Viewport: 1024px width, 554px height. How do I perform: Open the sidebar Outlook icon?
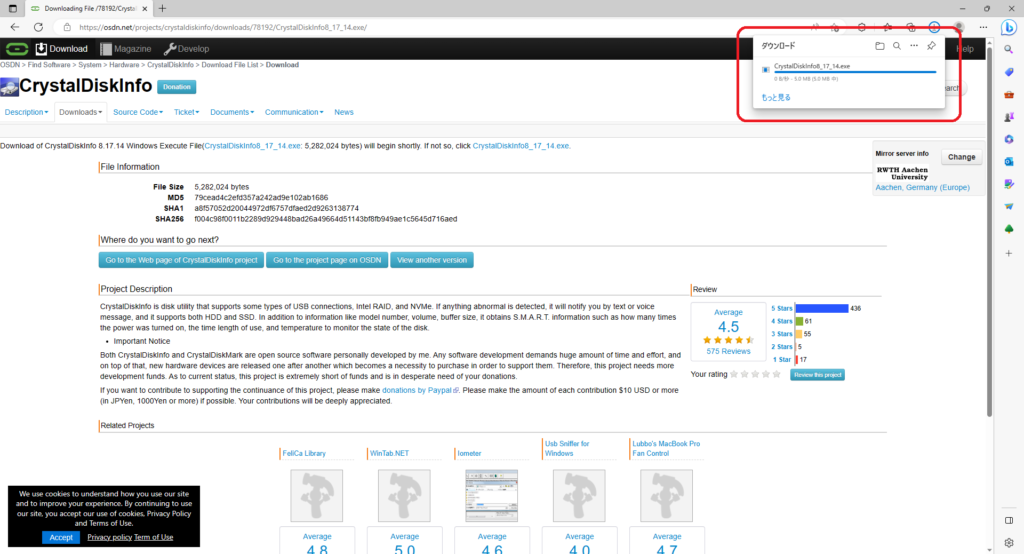click(1009, 161)
